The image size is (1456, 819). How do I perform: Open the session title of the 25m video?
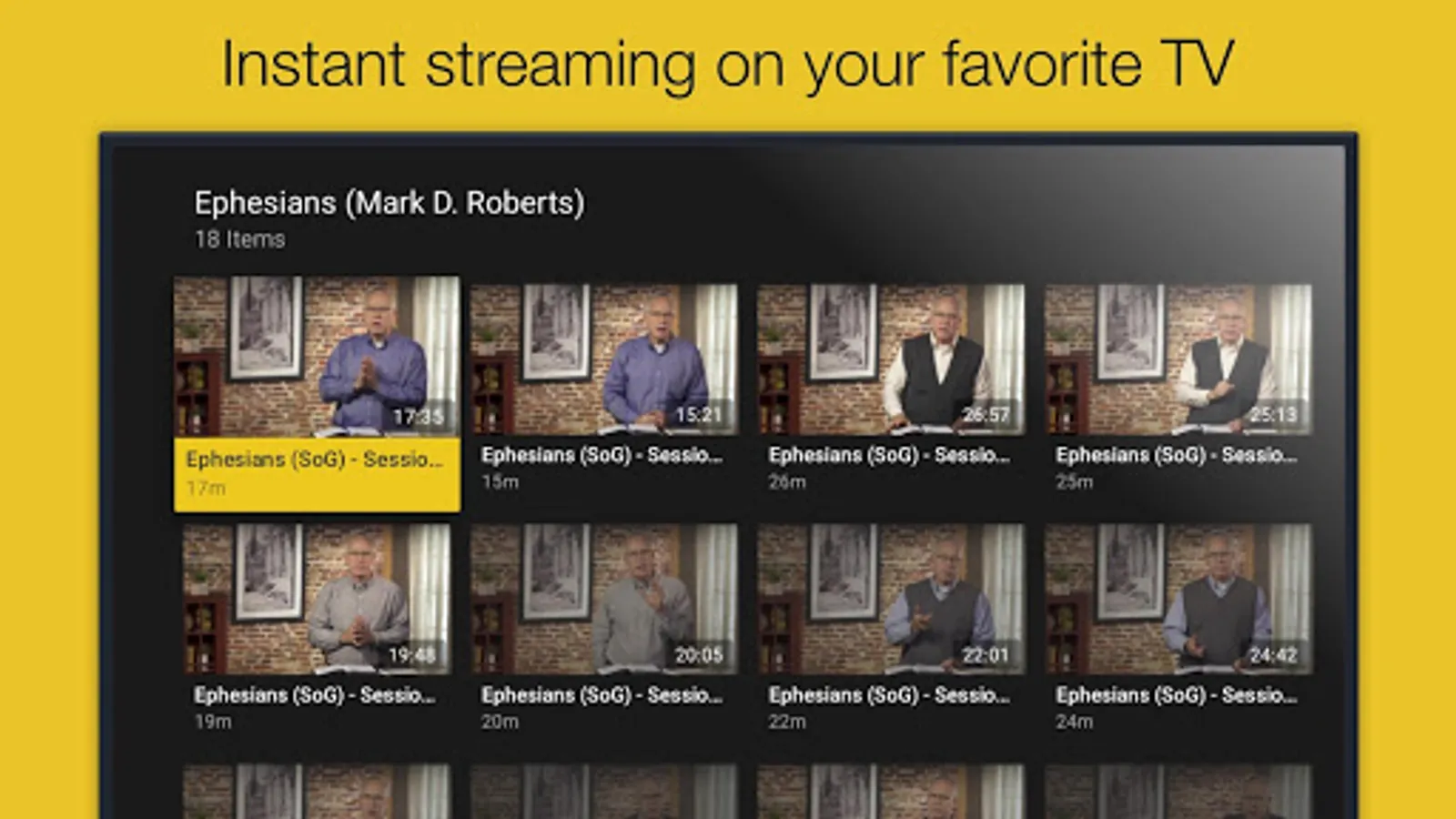pyautogui.click(x=1177, y=455)
